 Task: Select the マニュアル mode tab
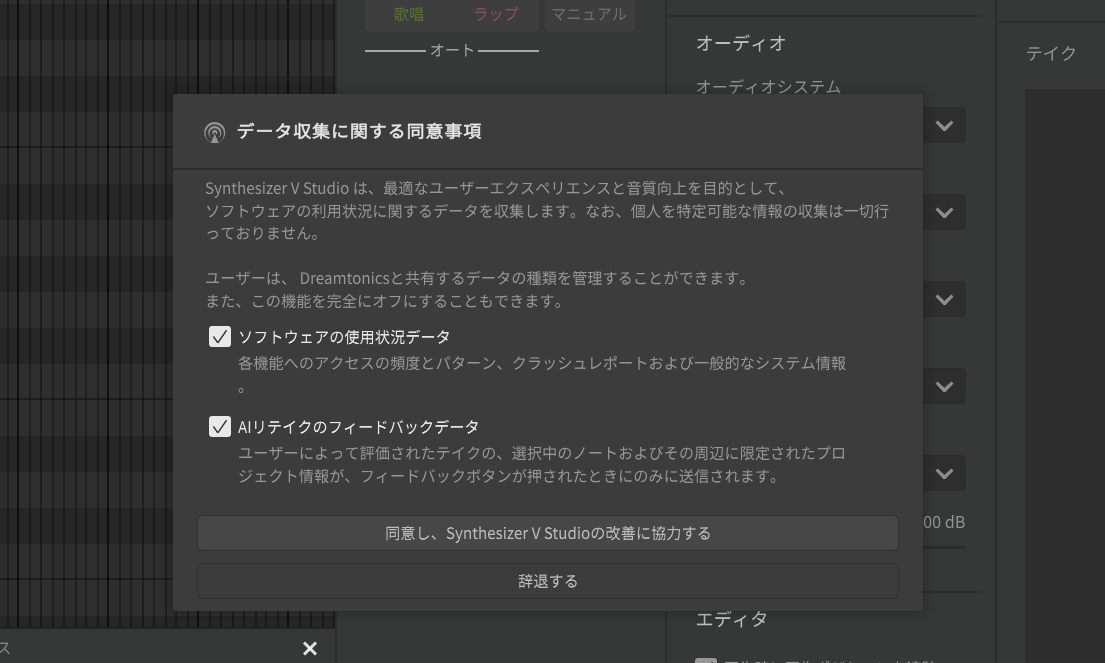coord(589,14)
